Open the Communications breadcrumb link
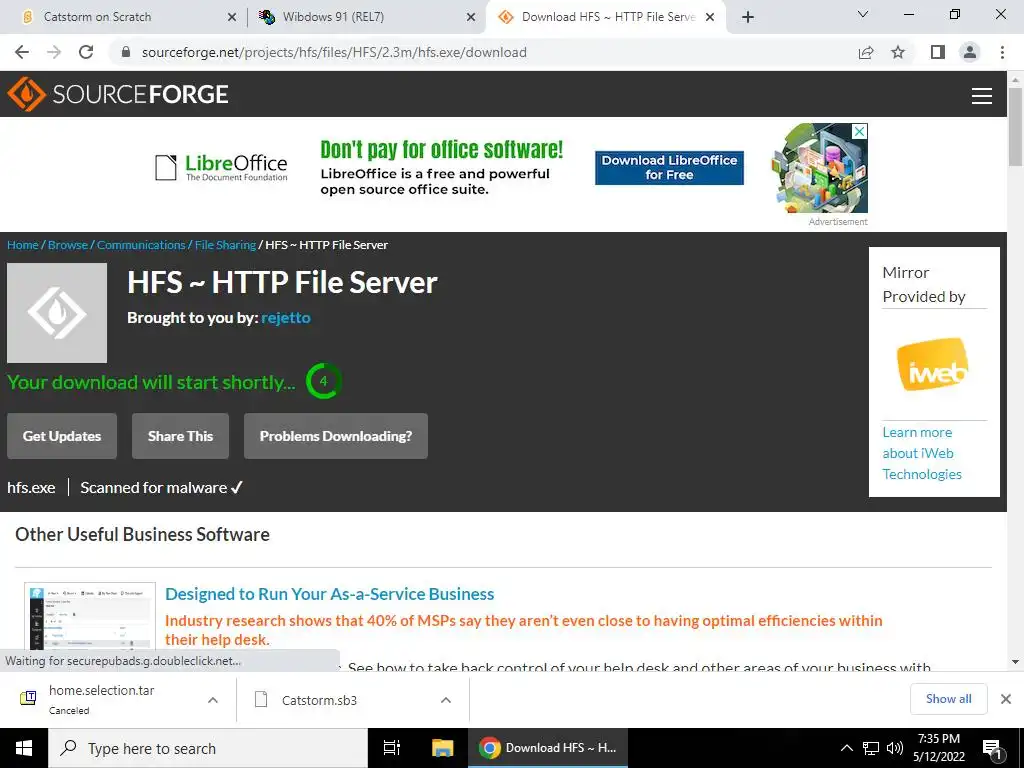1024x768 pixels. [141, 245]
